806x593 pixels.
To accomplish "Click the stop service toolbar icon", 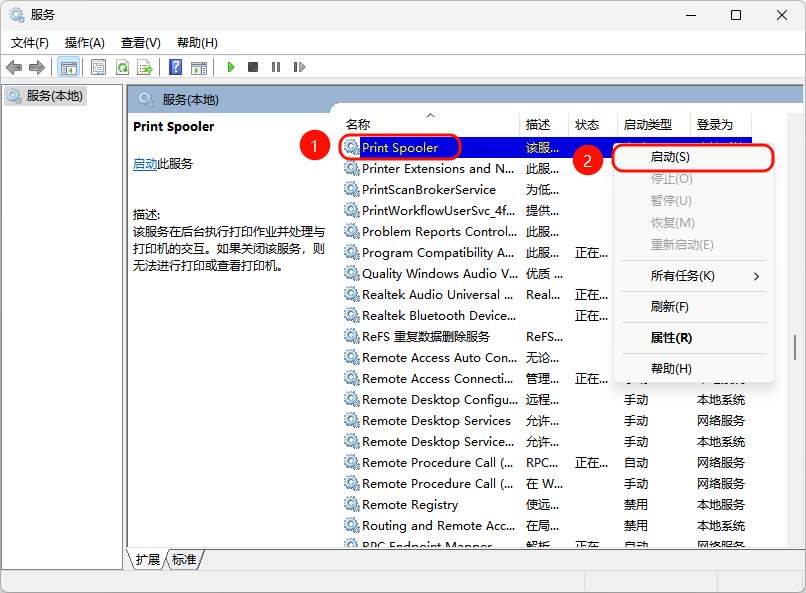I will [253, 67].
